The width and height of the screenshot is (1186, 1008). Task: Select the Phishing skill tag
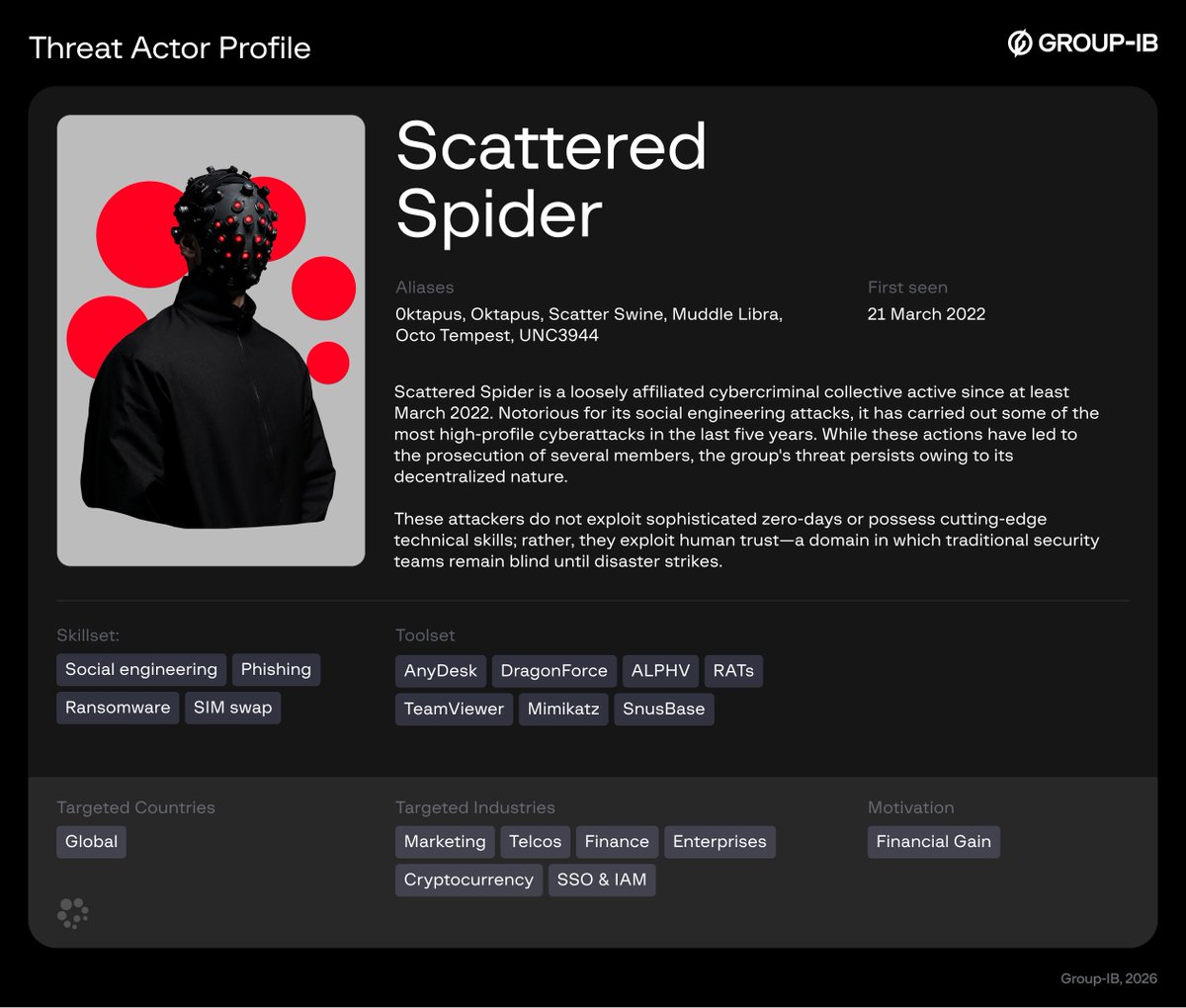pyautogui.click(x=276, y=670)
